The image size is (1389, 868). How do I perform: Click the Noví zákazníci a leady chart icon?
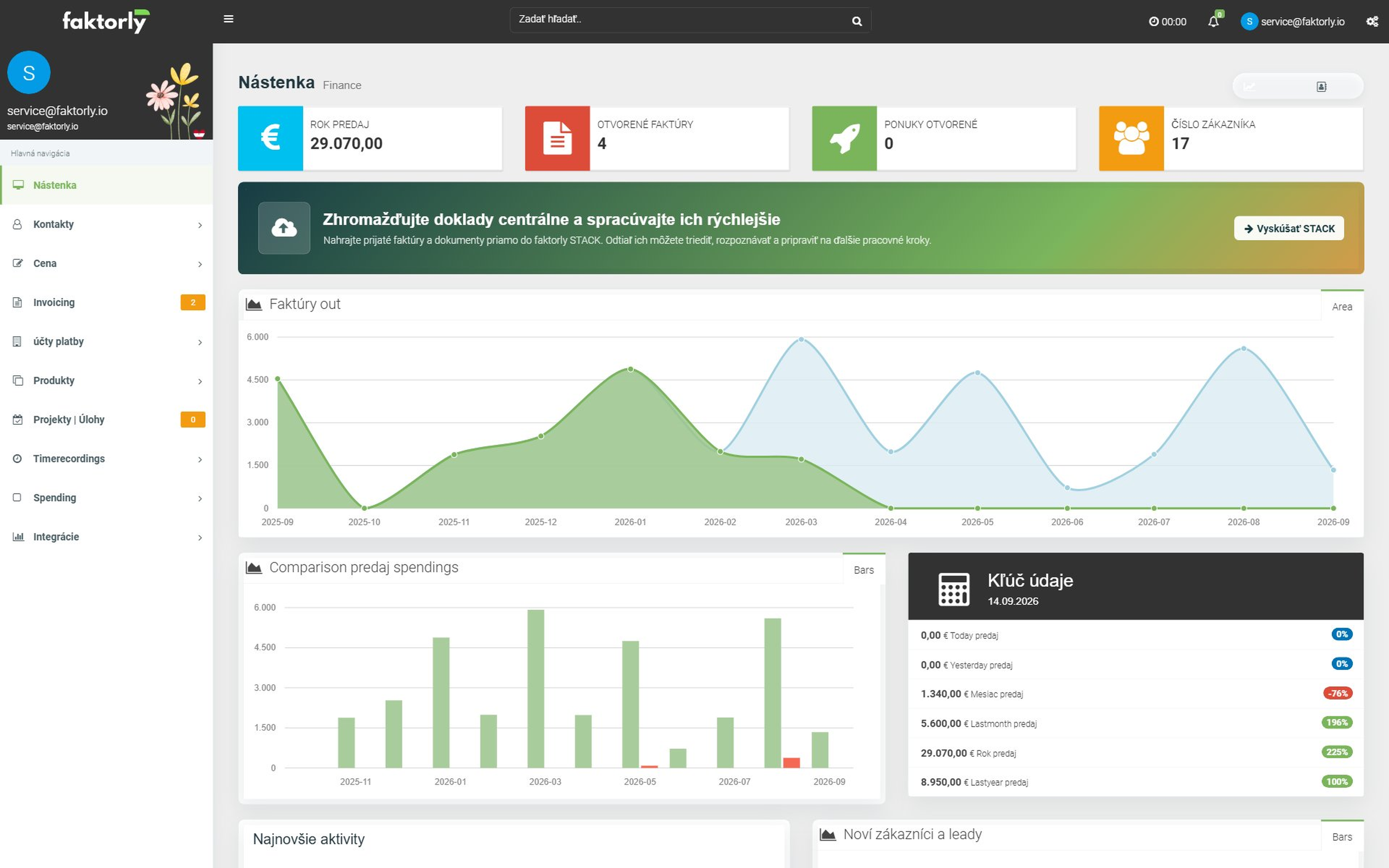pyautogui.click(x=828, y=835)
